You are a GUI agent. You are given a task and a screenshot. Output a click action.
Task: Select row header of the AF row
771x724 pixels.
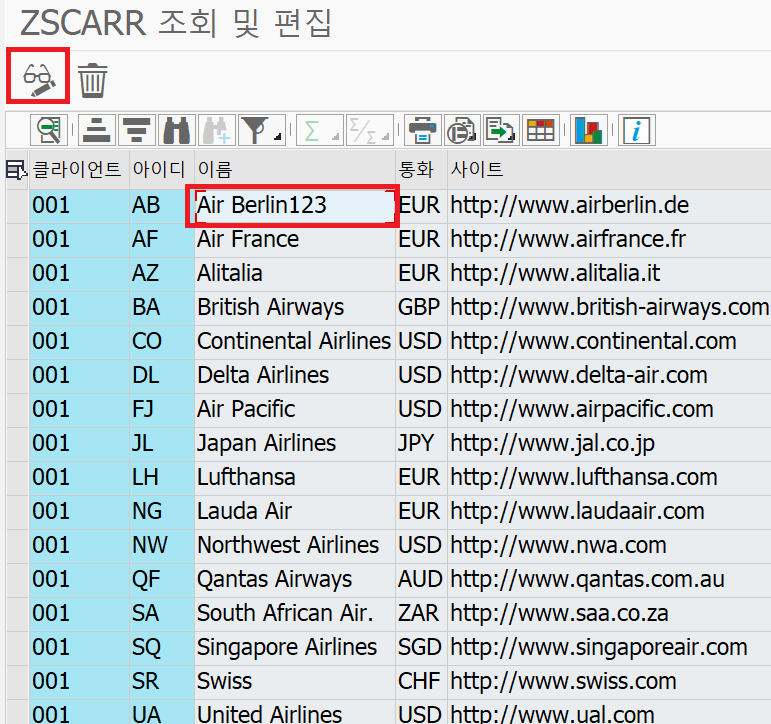pyautogui.click(x=18, y=240)
